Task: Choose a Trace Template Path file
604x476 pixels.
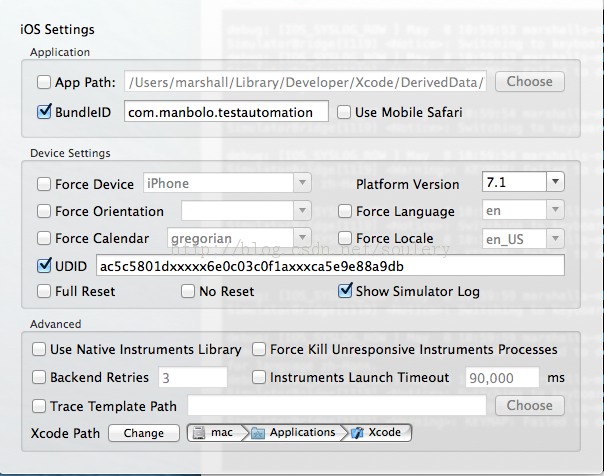Action: 530,405
